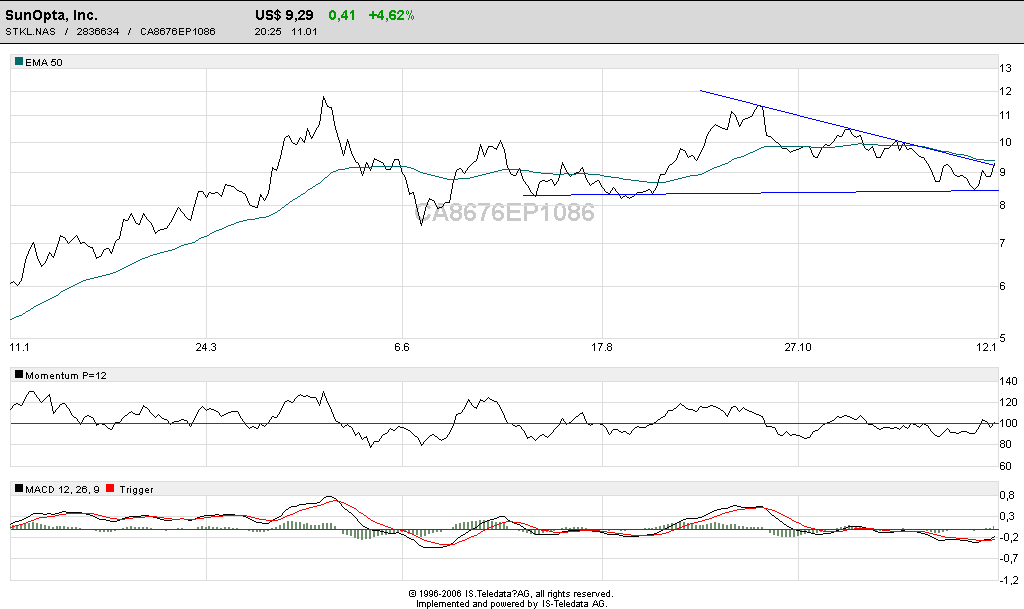The height and width of the screenshot is (609, 1024).
Task: Click the 80 momentum axis label
Action: pyautogui.click(x=1005, y=445)
